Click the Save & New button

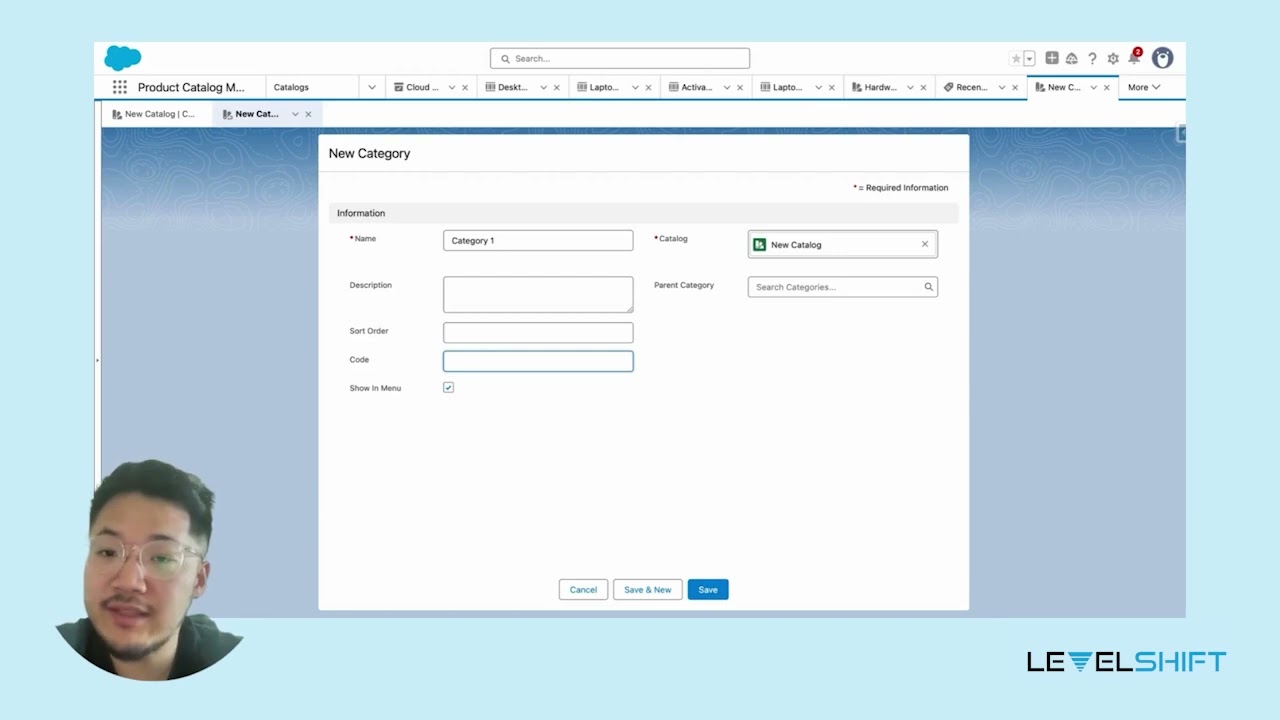pos(648,590)
